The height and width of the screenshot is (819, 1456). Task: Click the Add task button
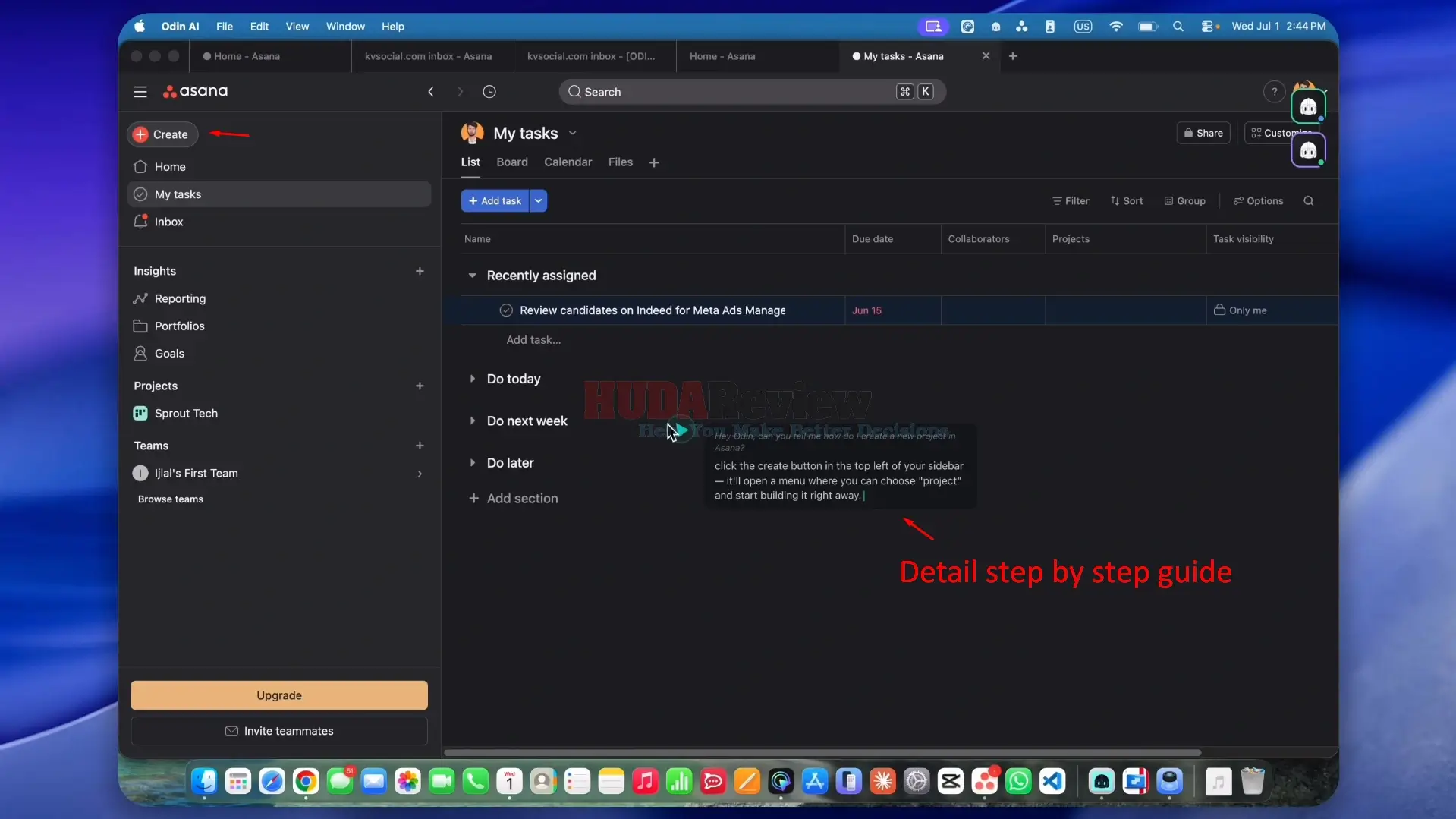pyautogui.click(x=495, y=201)
